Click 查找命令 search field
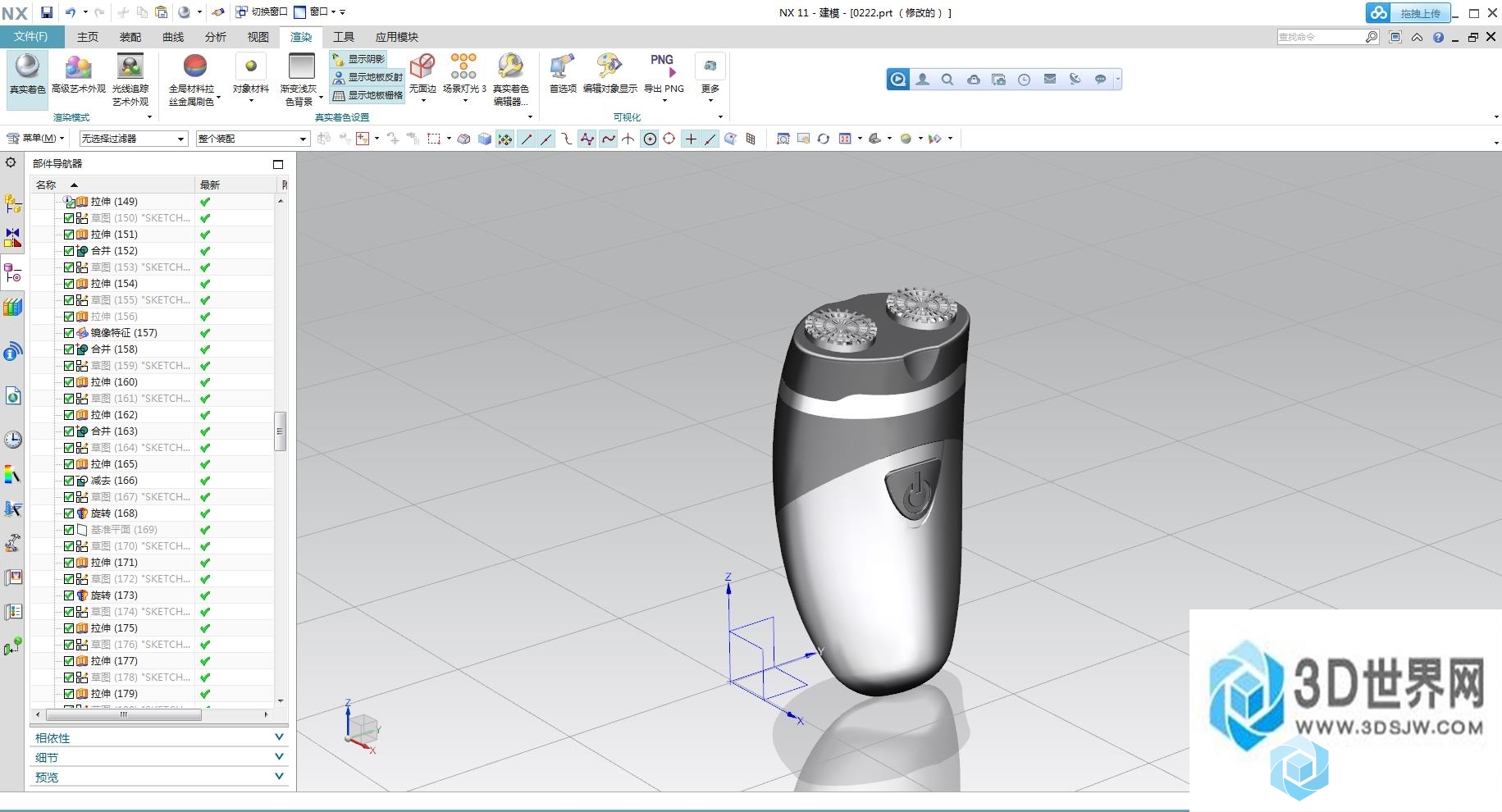 coord(1320,37)
